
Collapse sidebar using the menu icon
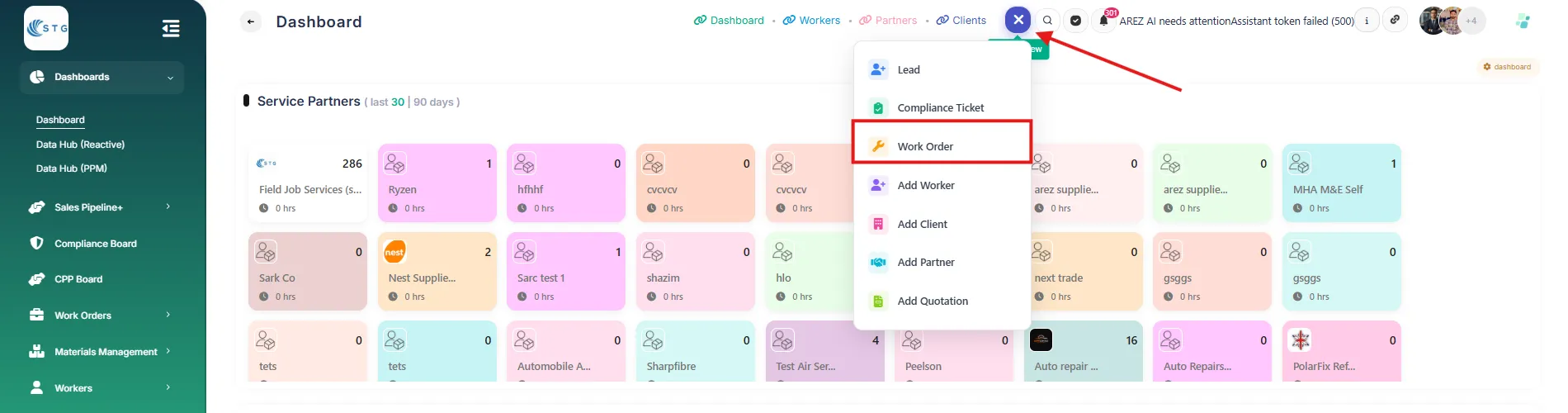pyautogui.click(x=171, y=29)
